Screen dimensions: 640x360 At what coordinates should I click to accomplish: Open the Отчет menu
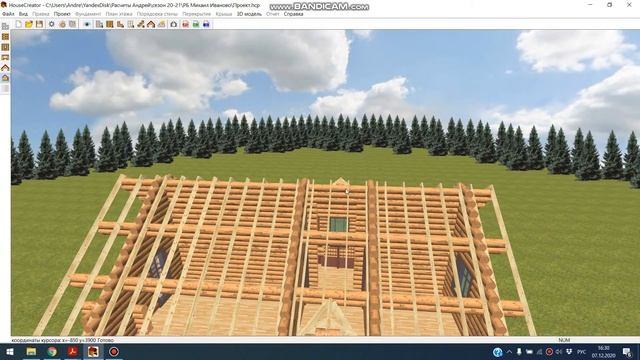(x=272, y=14)
